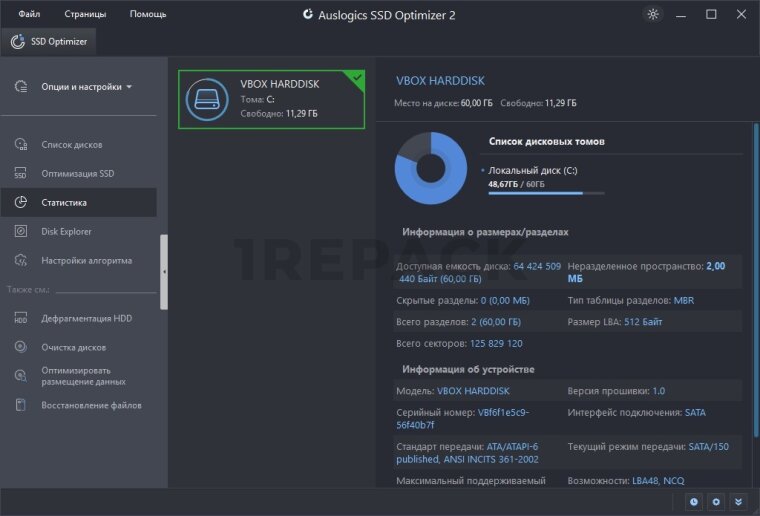The width and height of the screenshot is (760, 516).
Task: Click the disk usage donut chart
Action: [431, 168]
